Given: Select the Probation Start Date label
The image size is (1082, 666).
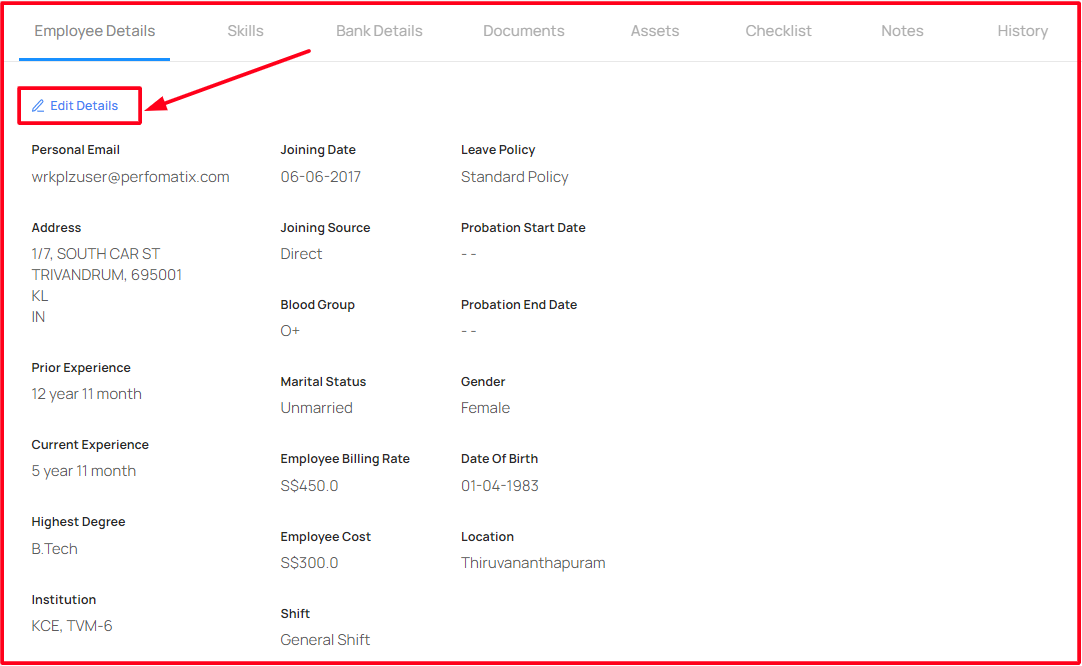Looking at the screenshot, I should pos(523,228).
